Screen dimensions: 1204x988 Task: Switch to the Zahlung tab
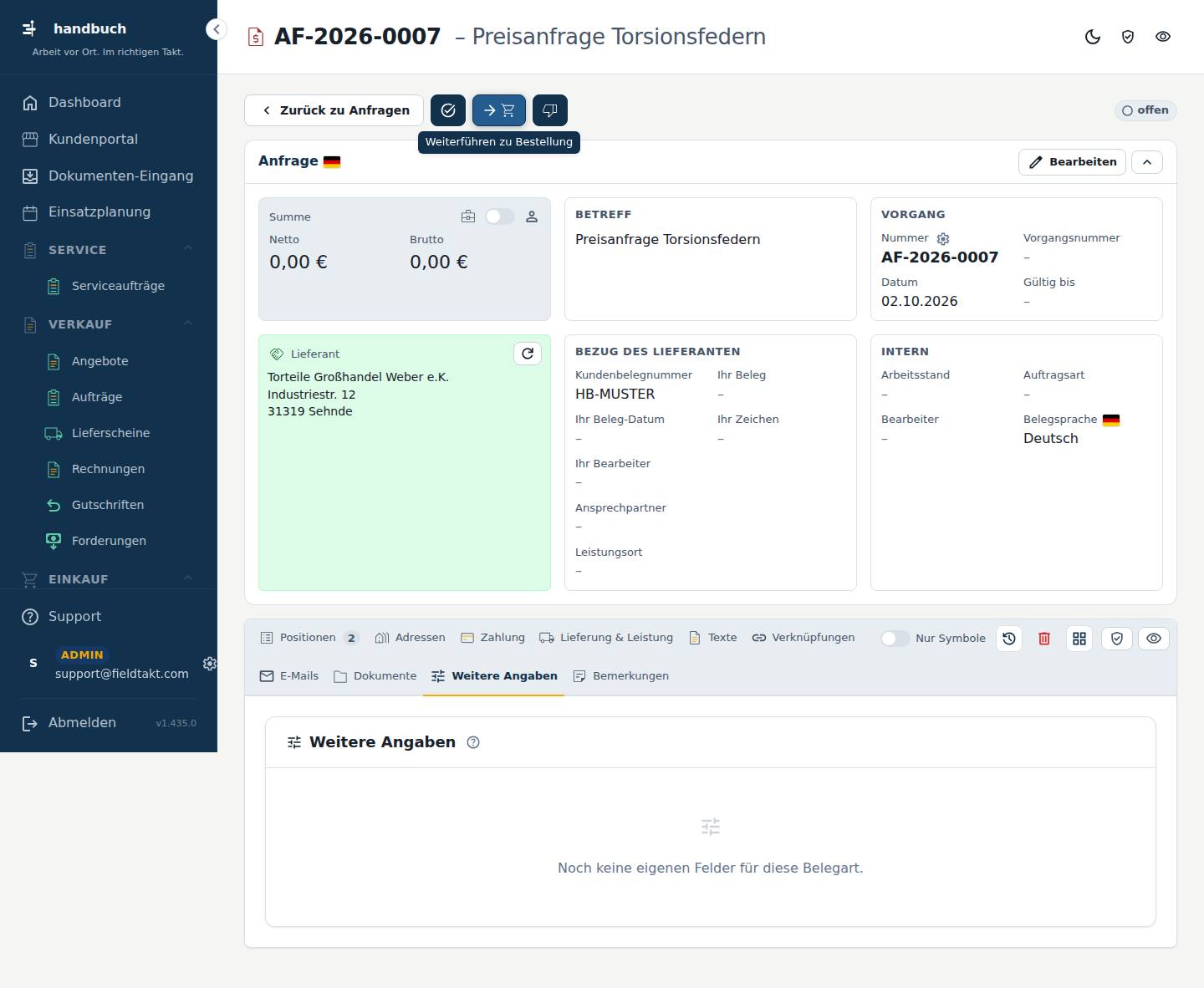(492, 638)
